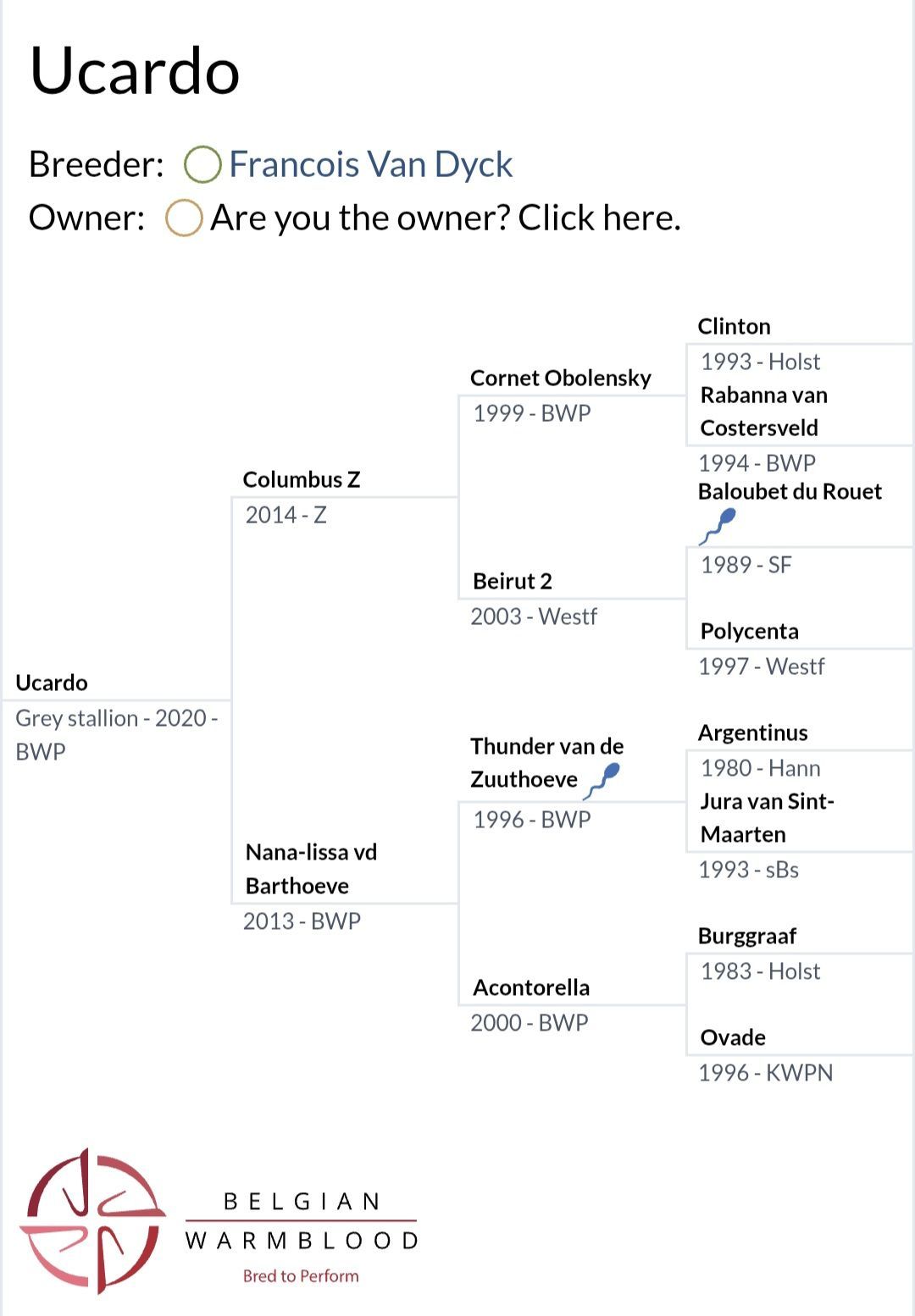The height and width of the screenshot is (1316, 915).
Task: Click the sperm icon under Baloubet du Rouet
Action: click(x=718, y=526)
